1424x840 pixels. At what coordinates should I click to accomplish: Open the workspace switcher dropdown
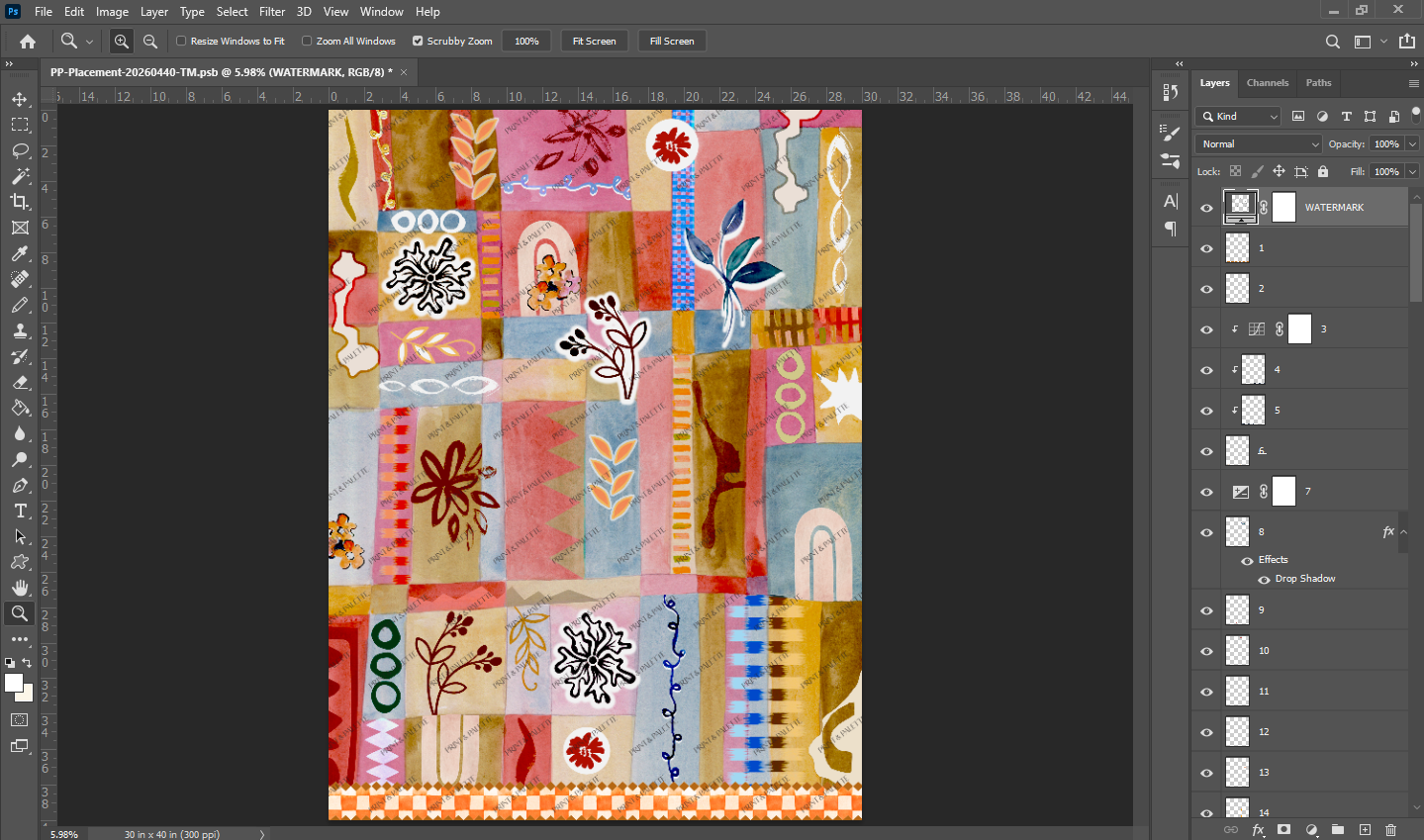1370,42
